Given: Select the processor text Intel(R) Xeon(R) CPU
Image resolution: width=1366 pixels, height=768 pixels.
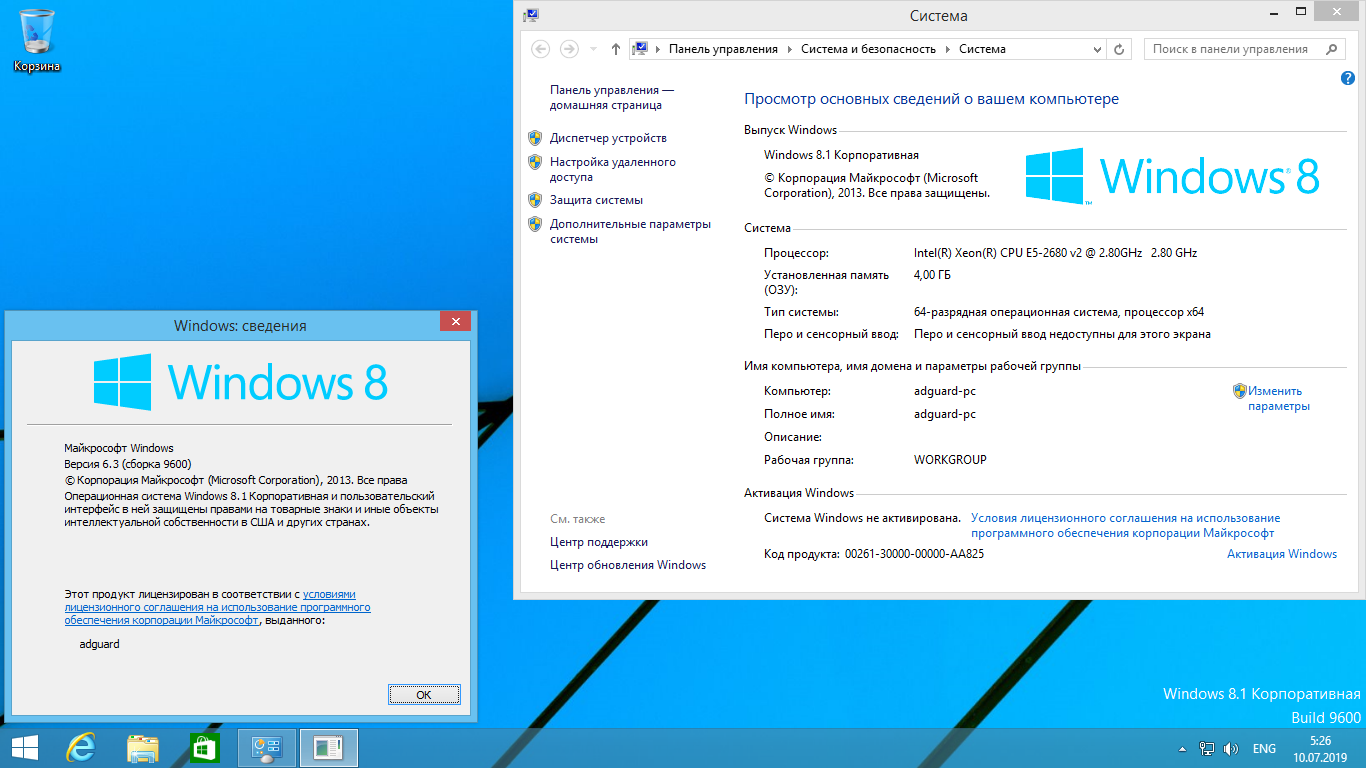Looking at the screenshot, I should 1055,253.
